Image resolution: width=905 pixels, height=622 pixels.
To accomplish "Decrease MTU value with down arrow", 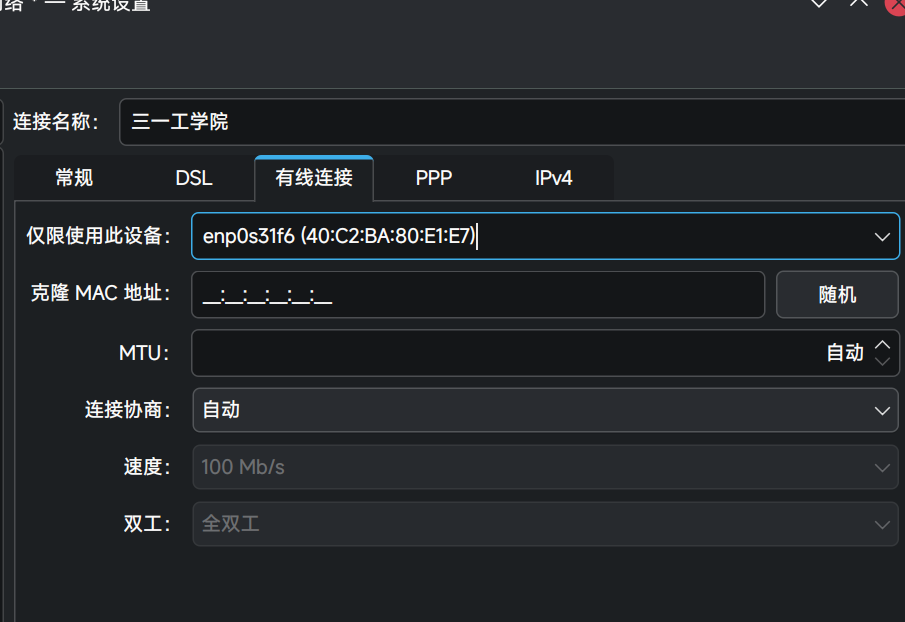I will click(x=882, y=361).
